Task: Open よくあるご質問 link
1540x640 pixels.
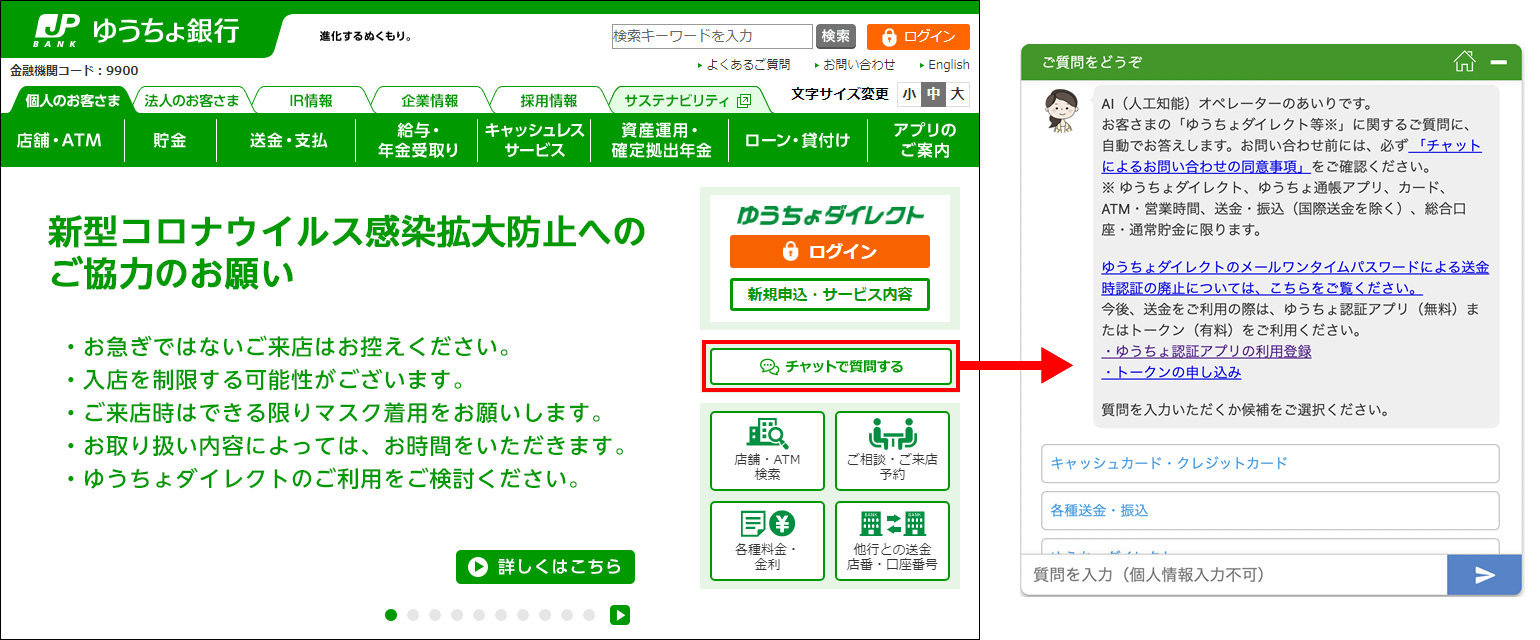Action: pos(748,65)
